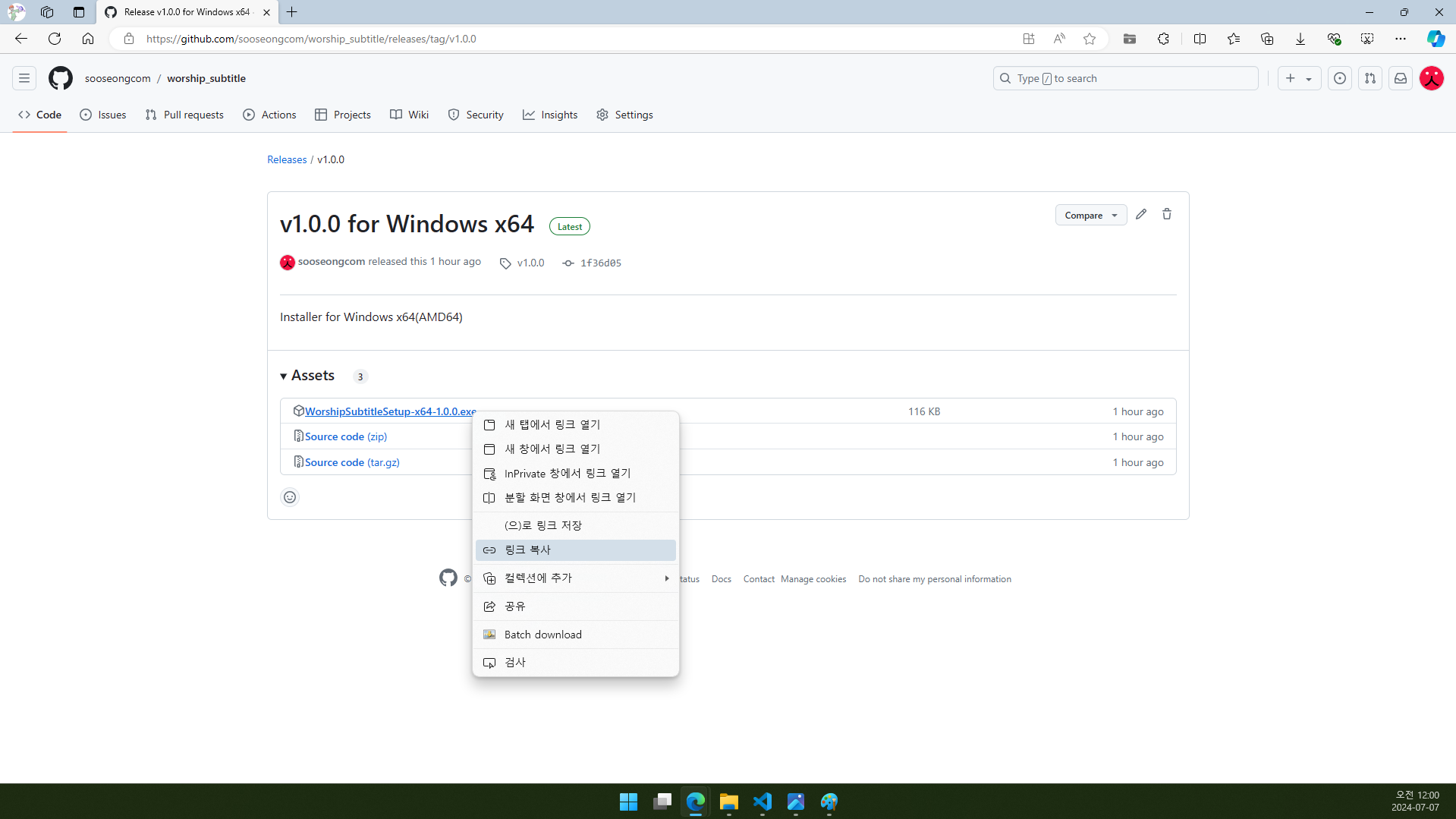The width and height of the screenshot is (1456, 819).
Task: Open the global navigation hamburger menu
Action: [x=24, y=78]
